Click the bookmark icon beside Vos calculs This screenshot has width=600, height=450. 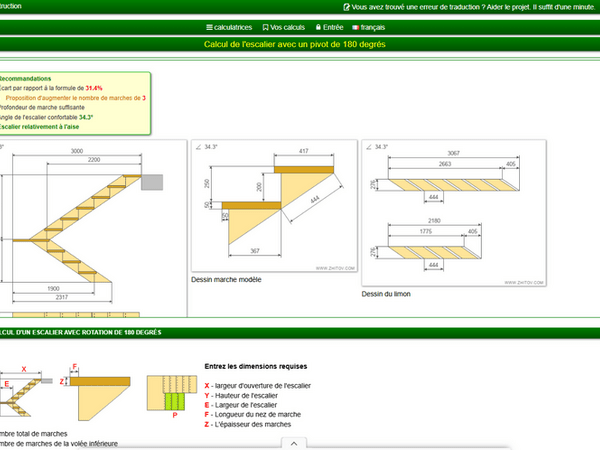point(265,27)
